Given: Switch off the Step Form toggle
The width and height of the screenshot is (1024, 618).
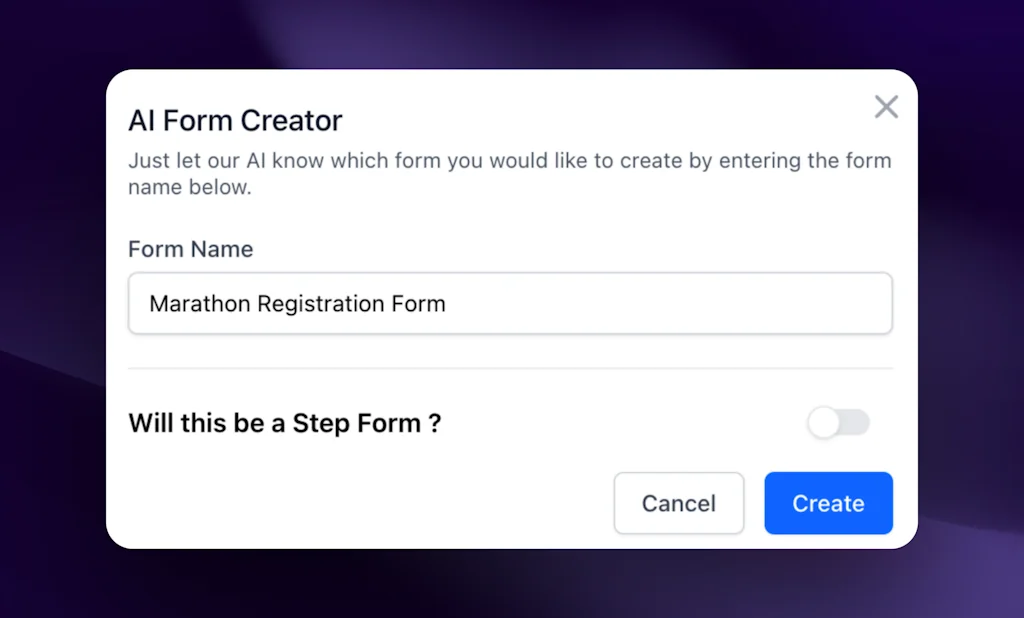Looking at the screenshot, I should tap(839, 422).
